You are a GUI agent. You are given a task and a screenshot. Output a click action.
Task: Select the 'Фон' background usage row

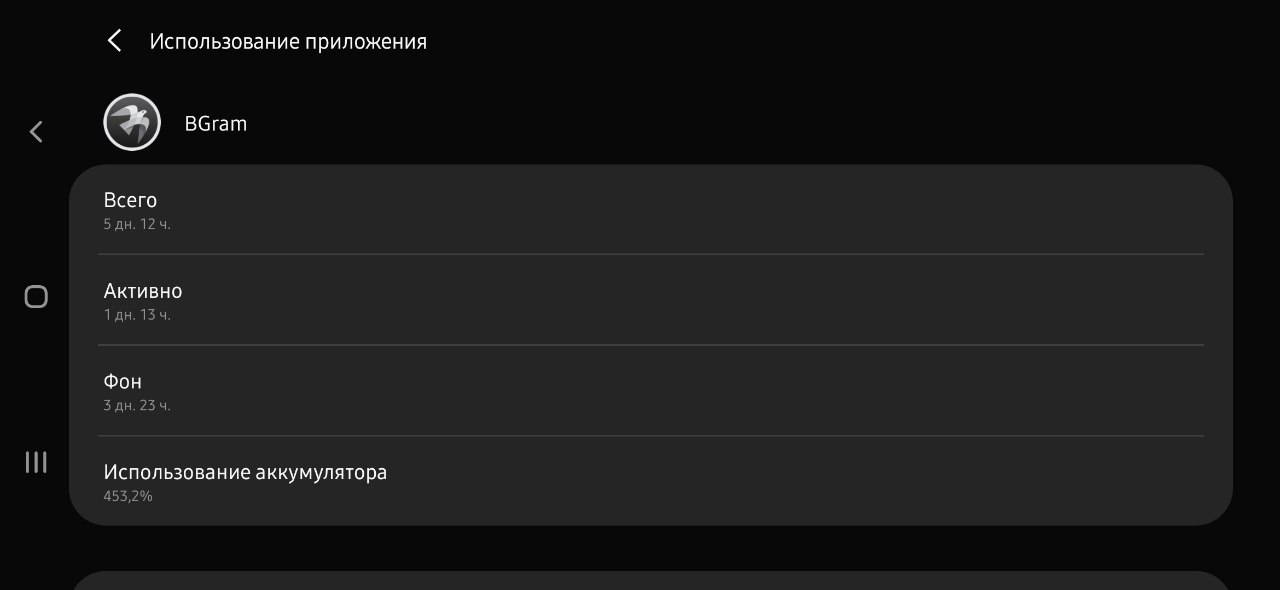651,390
